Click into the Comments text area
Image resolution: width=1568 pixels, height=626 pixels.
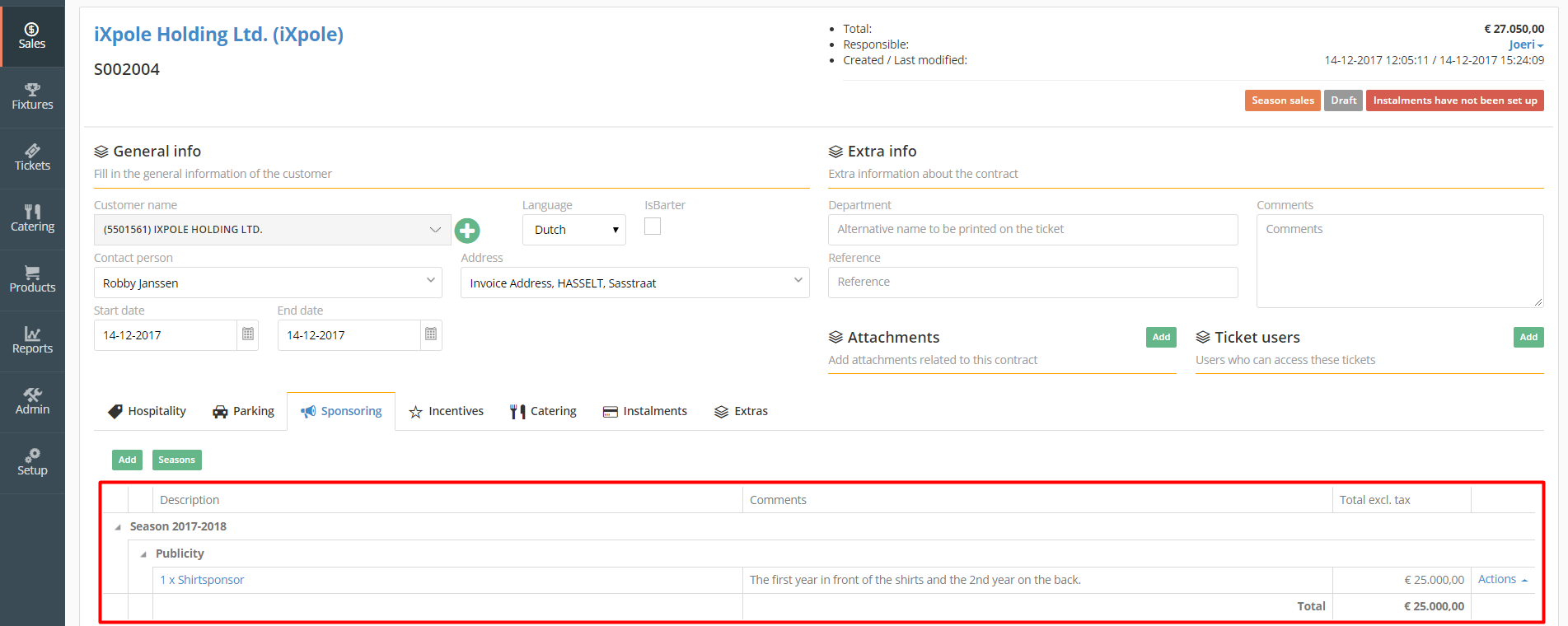click(x=1400, y=261)
